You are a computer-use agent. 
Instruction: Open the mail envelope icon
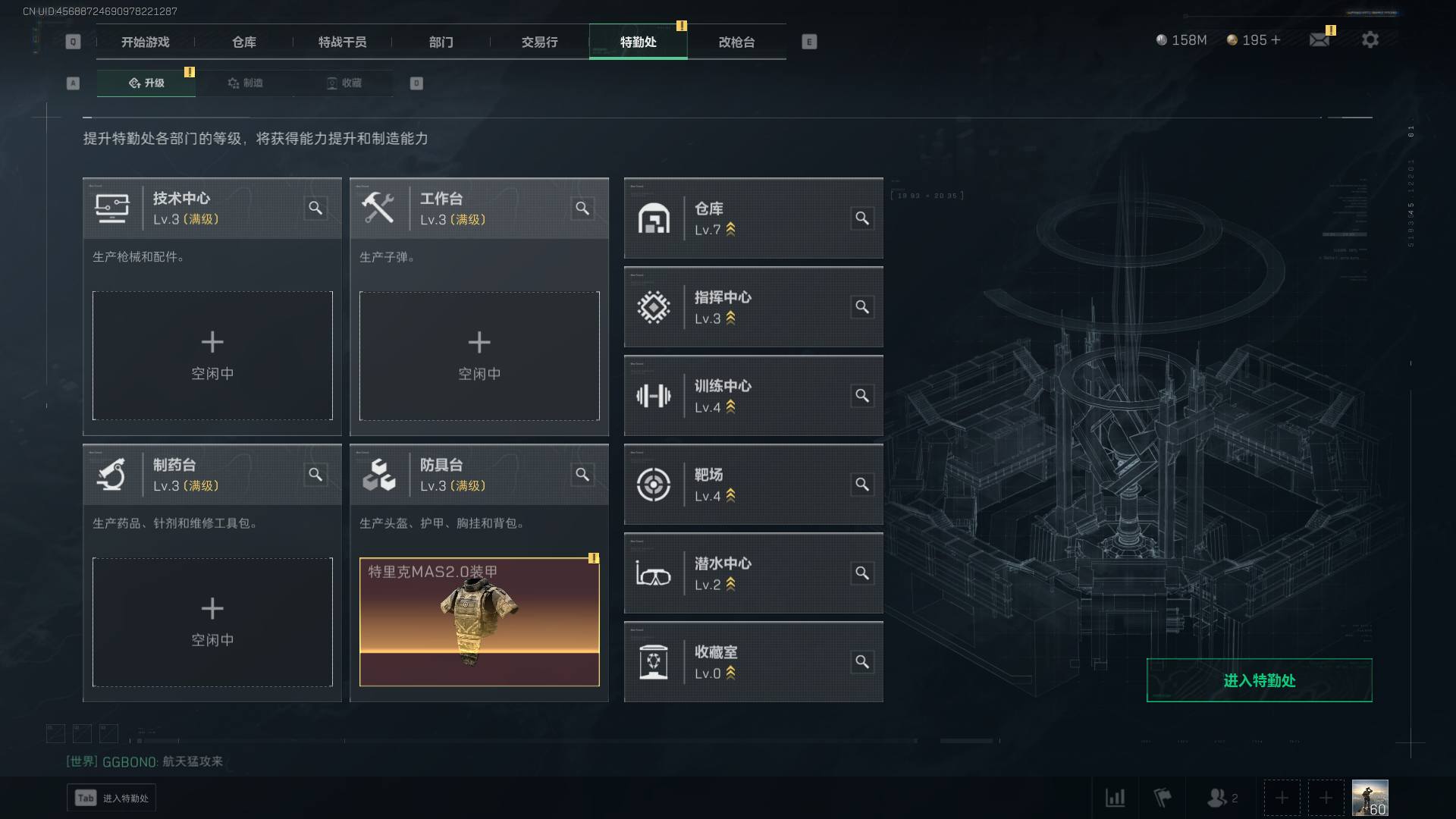(1319, 40)
